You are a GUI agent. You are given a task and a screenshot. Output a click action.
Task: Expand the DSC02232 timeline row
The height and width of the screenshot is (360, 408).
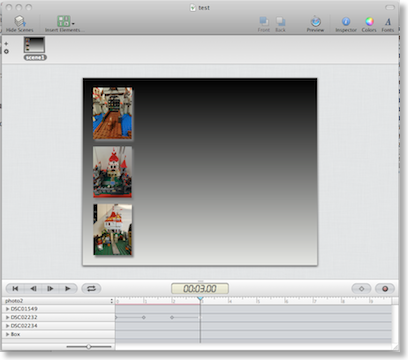(x=7, y=317)
